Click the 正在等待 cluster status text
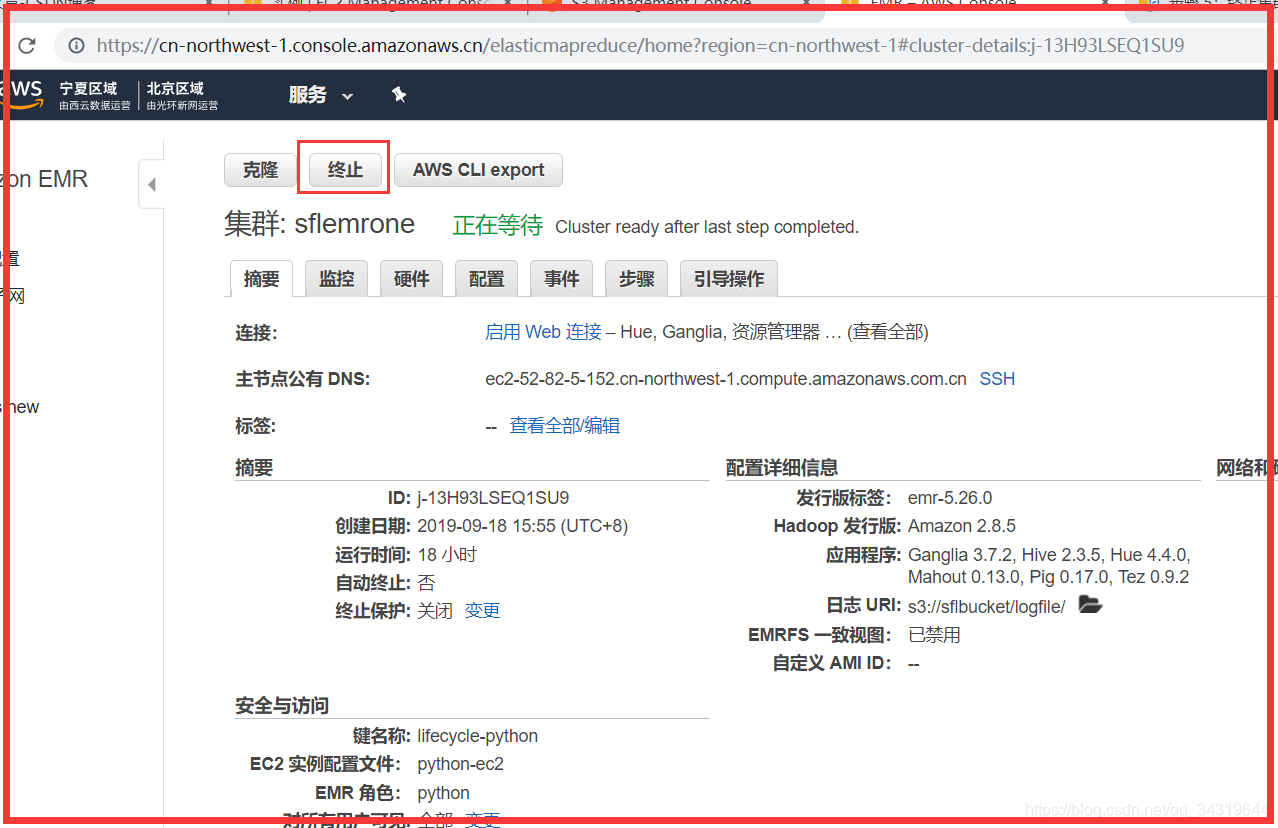The height and width of the screenshot is (828, 1278). pos(497,226)
